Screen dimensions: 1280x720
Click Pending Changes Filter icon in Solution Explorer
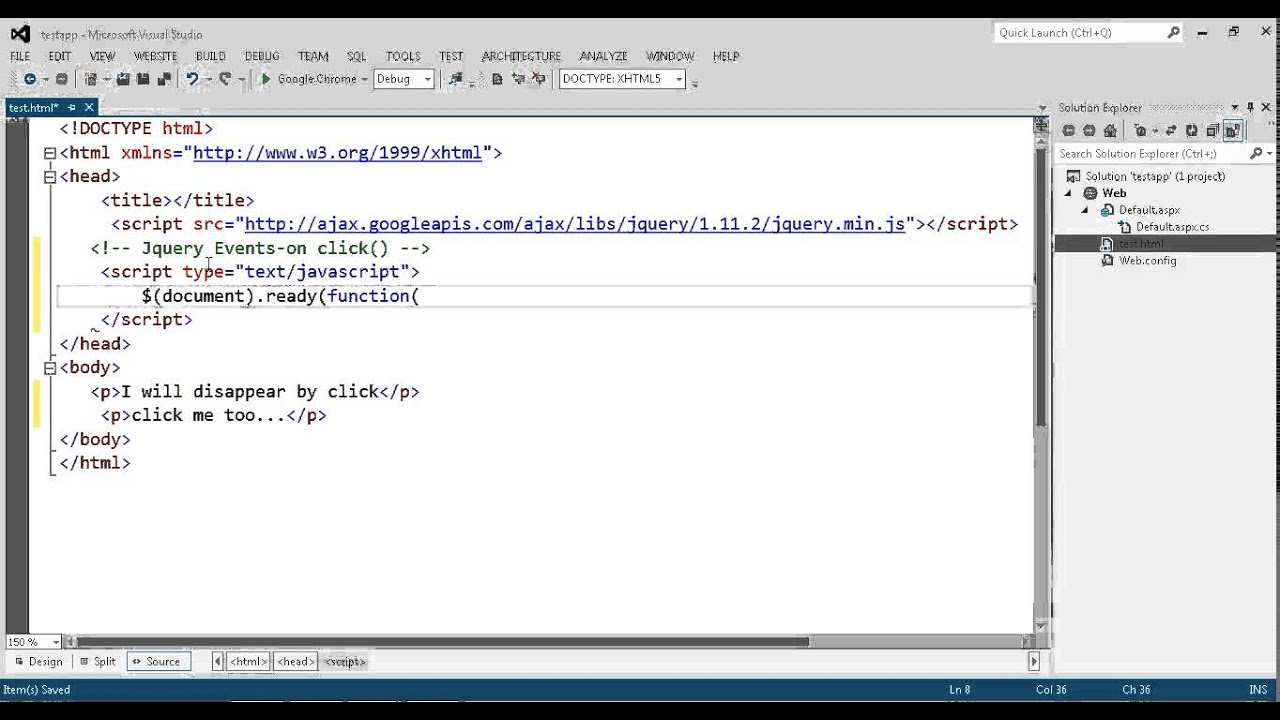tap(1139, 130)
